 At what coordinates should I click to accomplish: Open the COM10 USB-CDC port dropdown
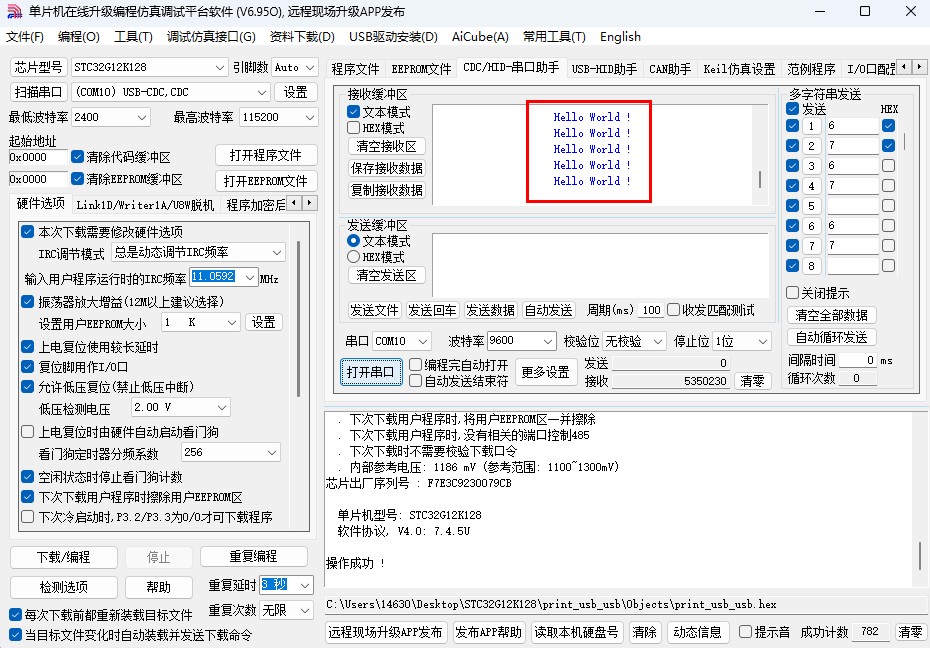[262, 92]
